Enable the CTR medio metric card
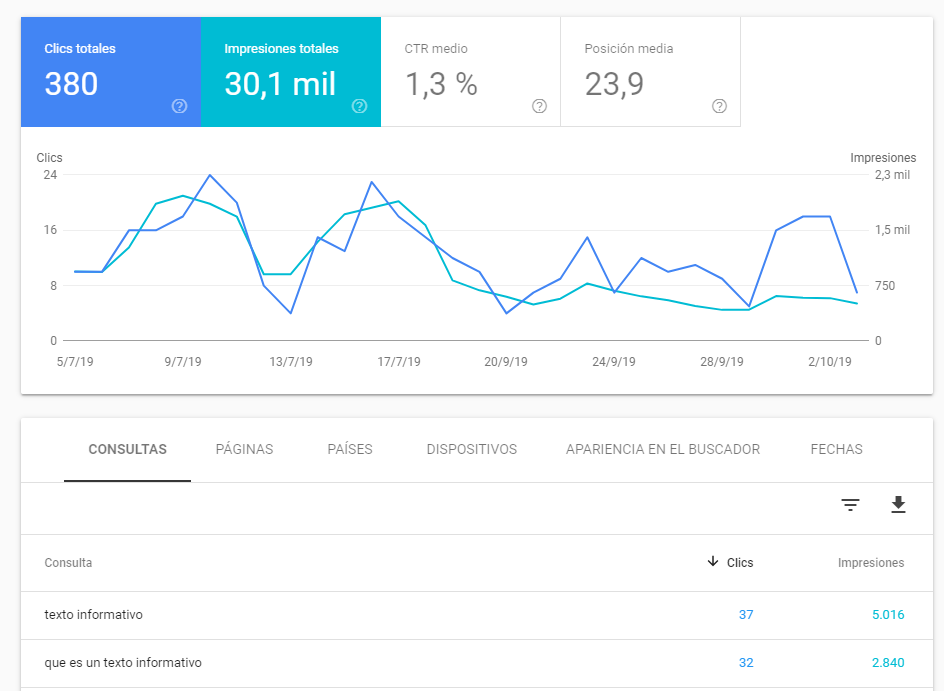 470,72
